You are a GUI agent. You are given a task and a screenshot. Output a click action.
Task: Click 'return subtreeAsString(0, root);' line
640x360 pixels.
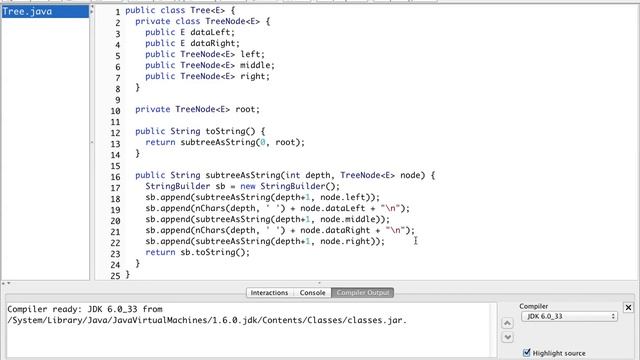[x=225, y=142]
